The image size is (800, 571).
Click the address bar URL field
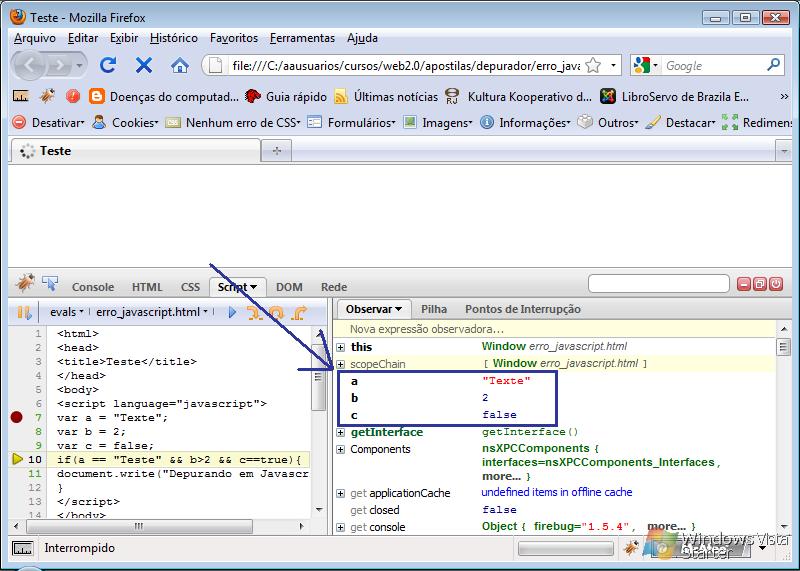click(406, 65)
